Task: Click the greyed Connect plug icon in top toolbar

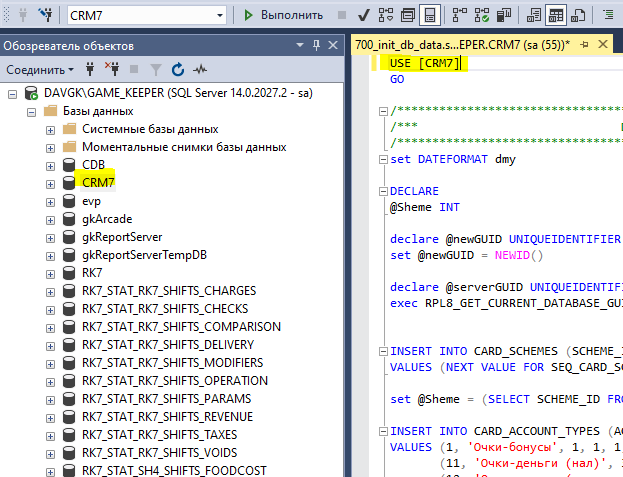Action: [23, 15]
